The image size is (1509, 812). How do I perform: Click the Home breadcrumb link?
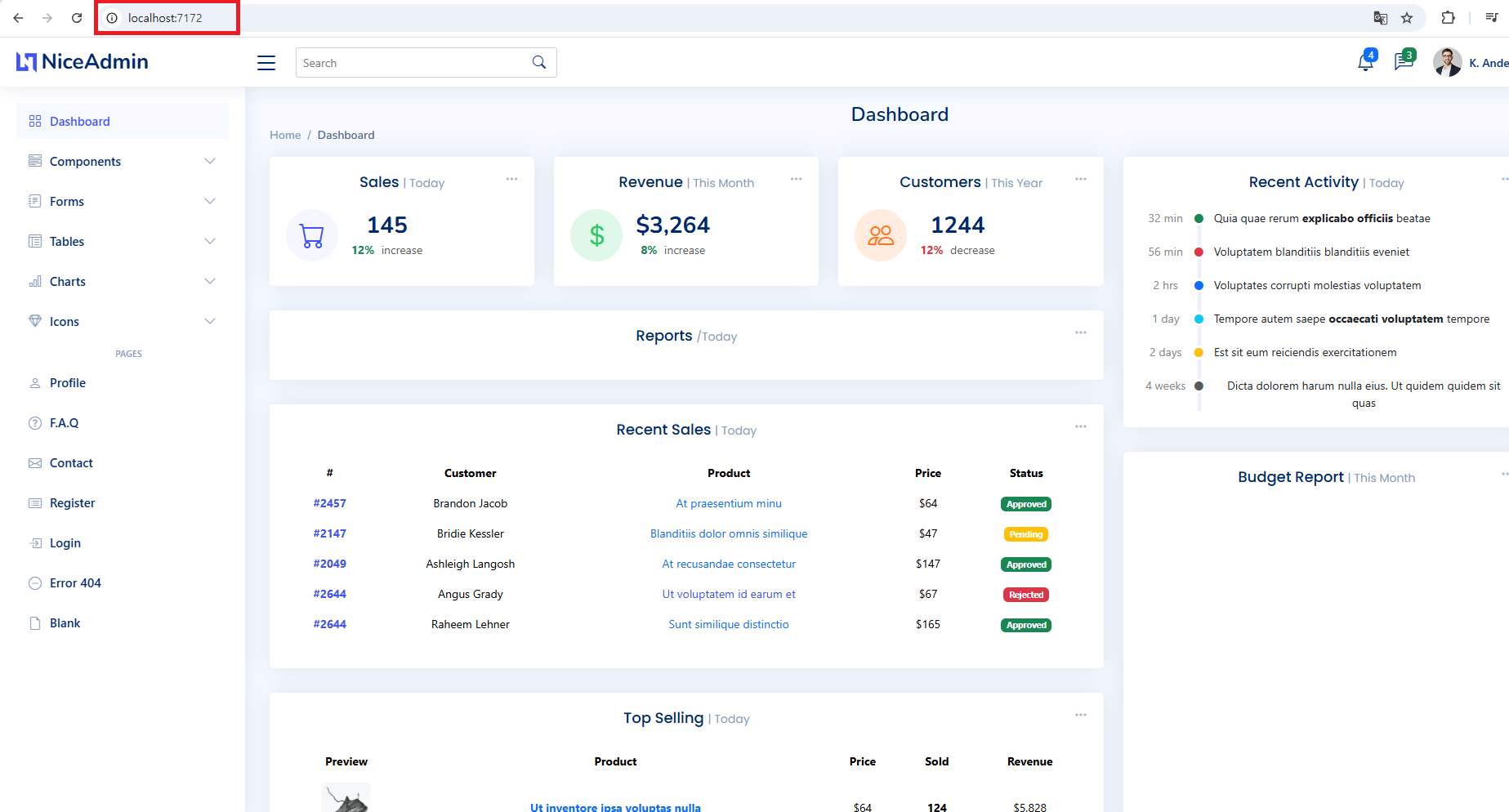(285, 135)
